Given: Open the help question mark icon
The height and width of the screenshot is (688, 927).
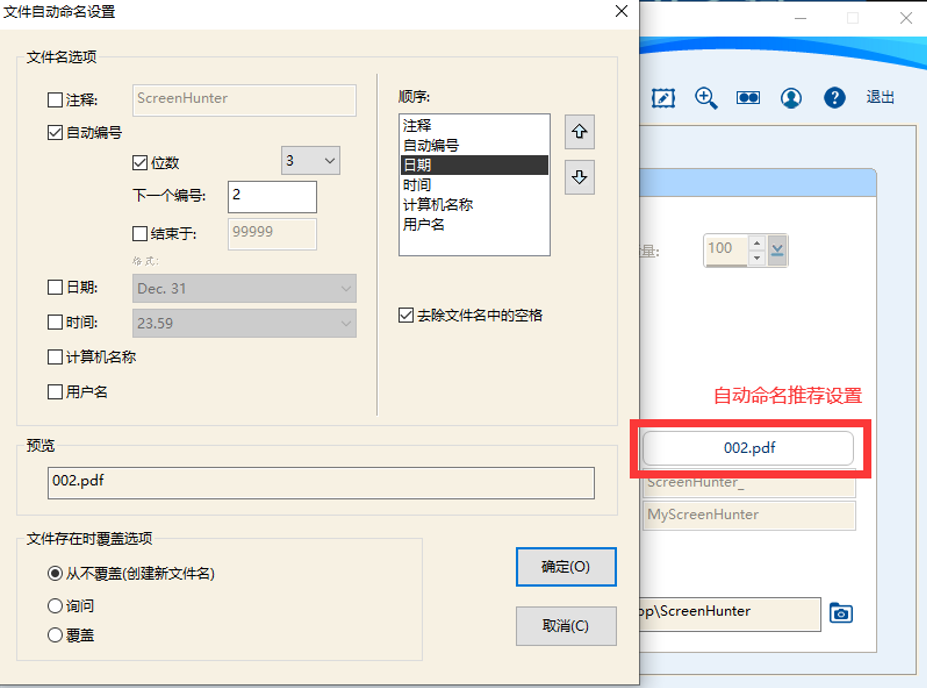Looking at the screenshot, I should click(x=834, y=98).
